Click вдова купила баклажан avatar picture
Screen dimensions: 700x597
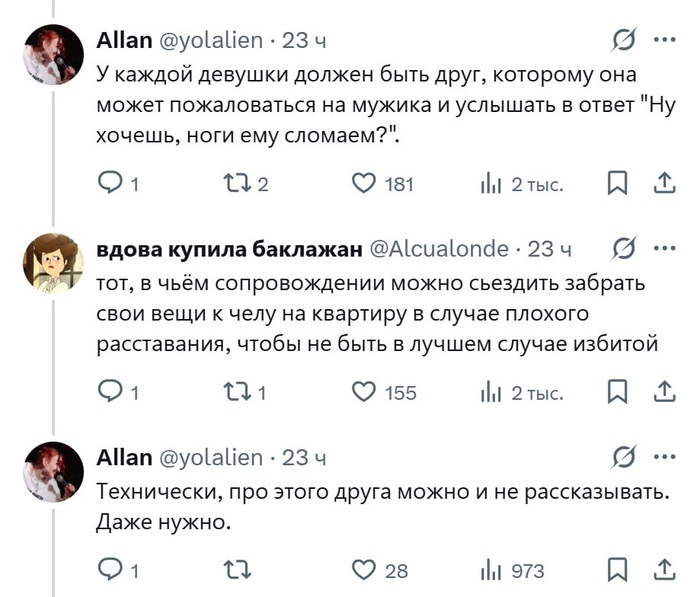click(53, 262)
